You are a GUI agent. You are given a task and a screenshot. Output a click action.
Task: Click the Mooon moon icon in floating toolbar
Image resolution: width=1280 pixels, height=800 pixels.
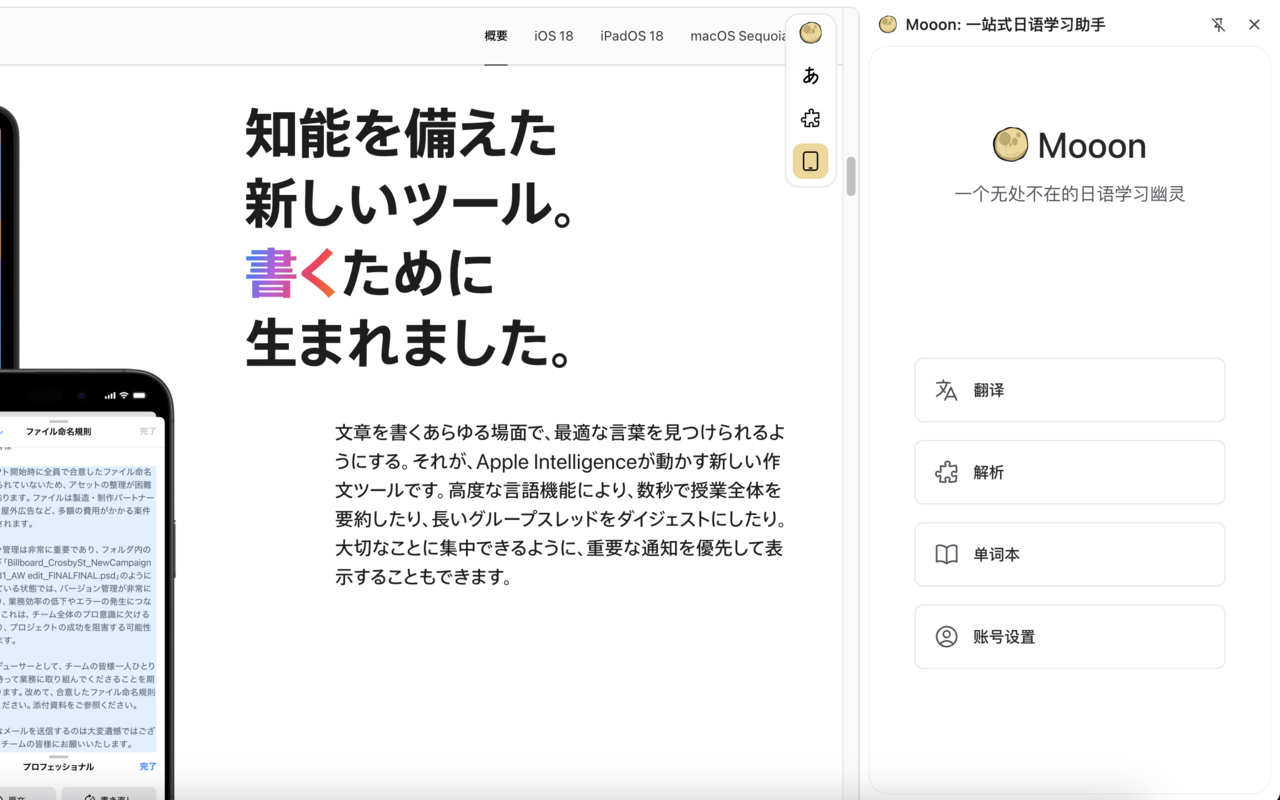click(x=811, y=33)
